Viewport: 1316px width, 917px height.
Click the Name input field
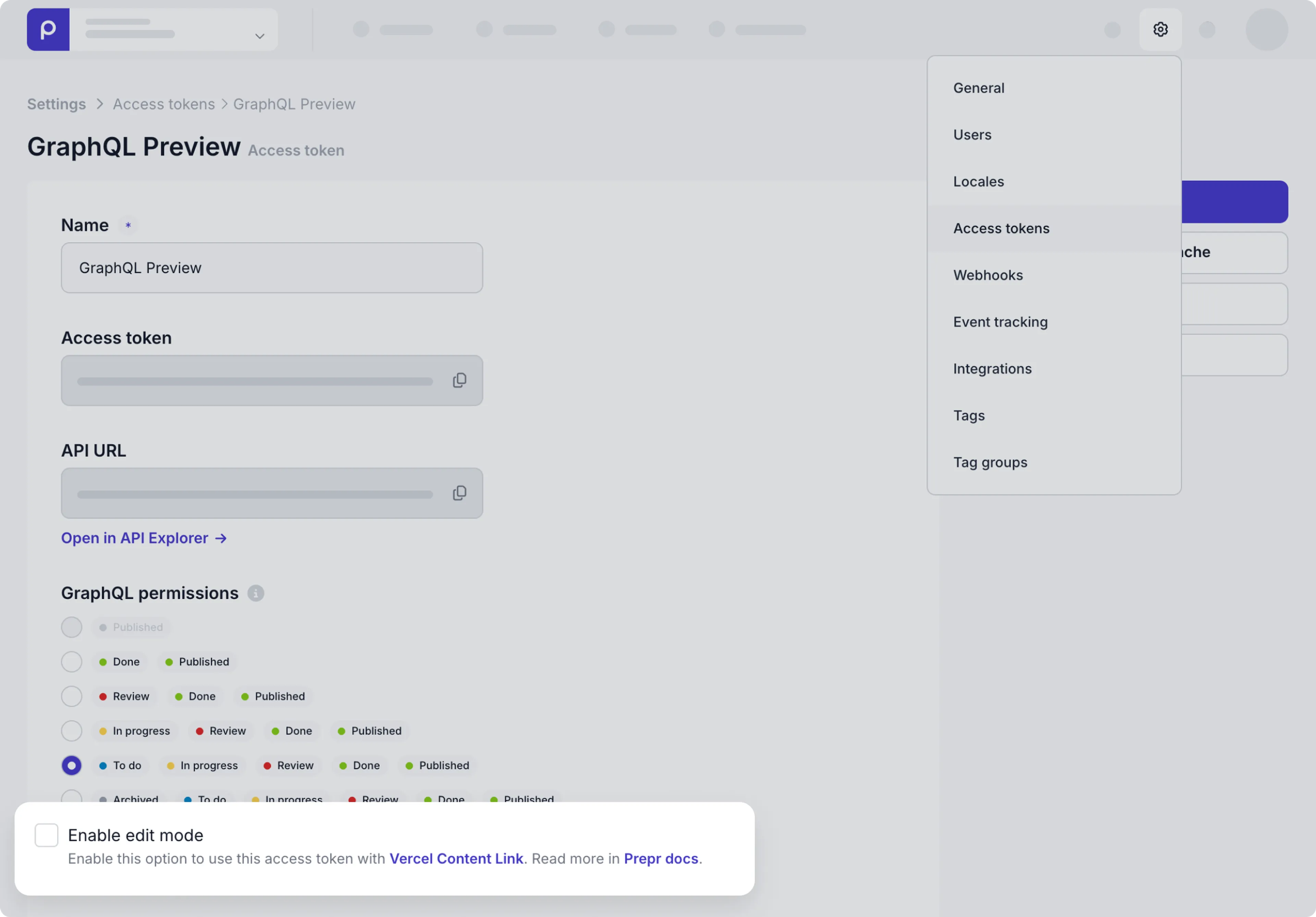tap(272, 268)
